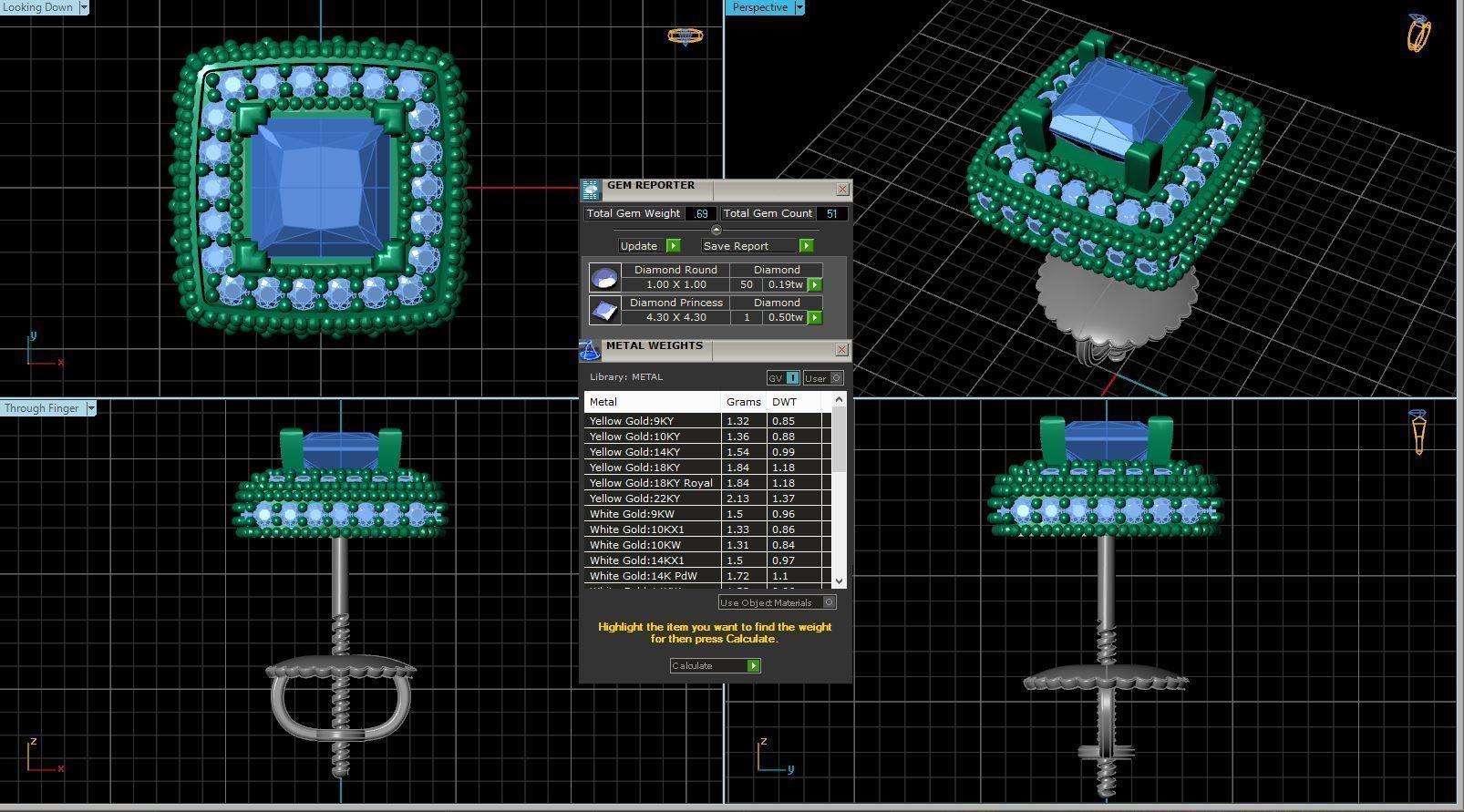This screenshot has height=812, width=1464.
Task: Click the Perspective viewport label
Action: coord(759,7)
